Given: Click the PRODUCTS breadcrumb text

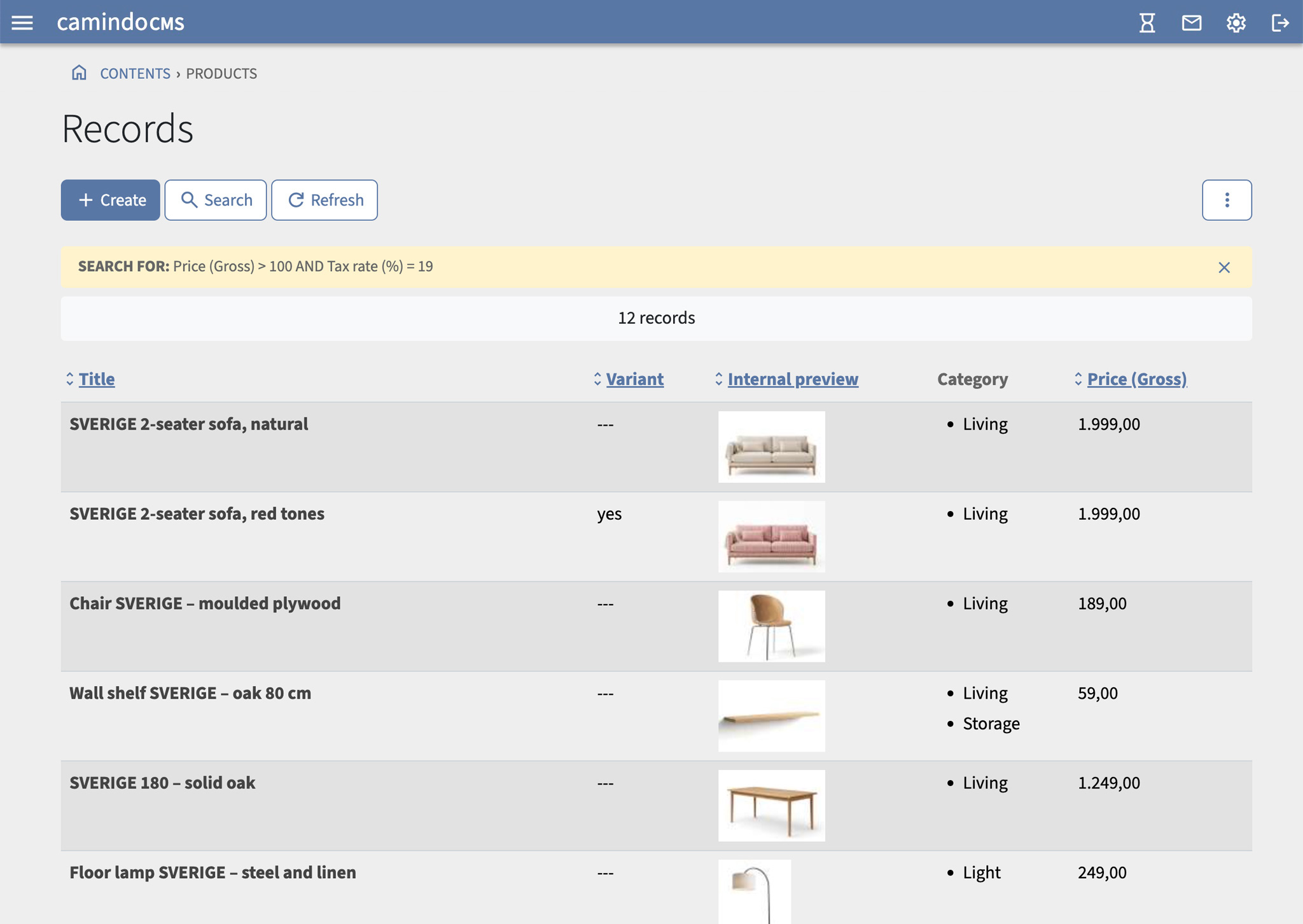Looking at the screenshot, I should coord(221,74).
